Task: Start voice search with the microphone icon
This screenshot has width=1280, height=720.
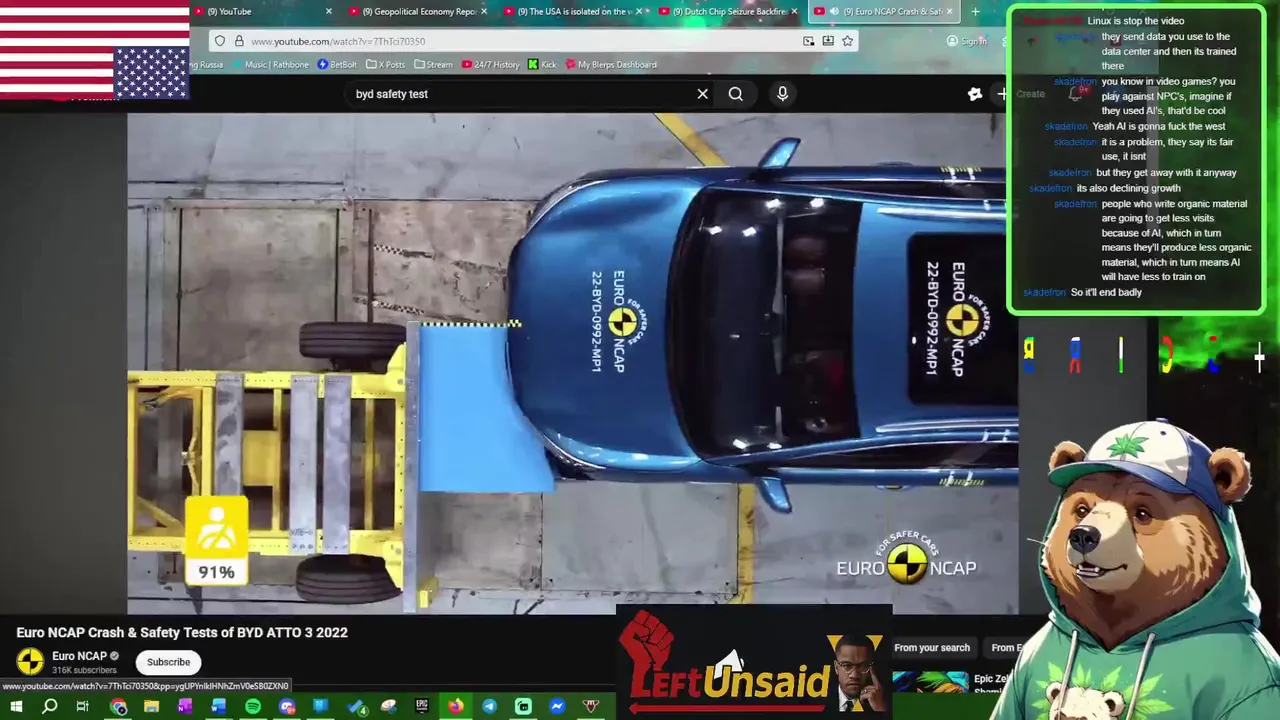Action: coord(782,94)
